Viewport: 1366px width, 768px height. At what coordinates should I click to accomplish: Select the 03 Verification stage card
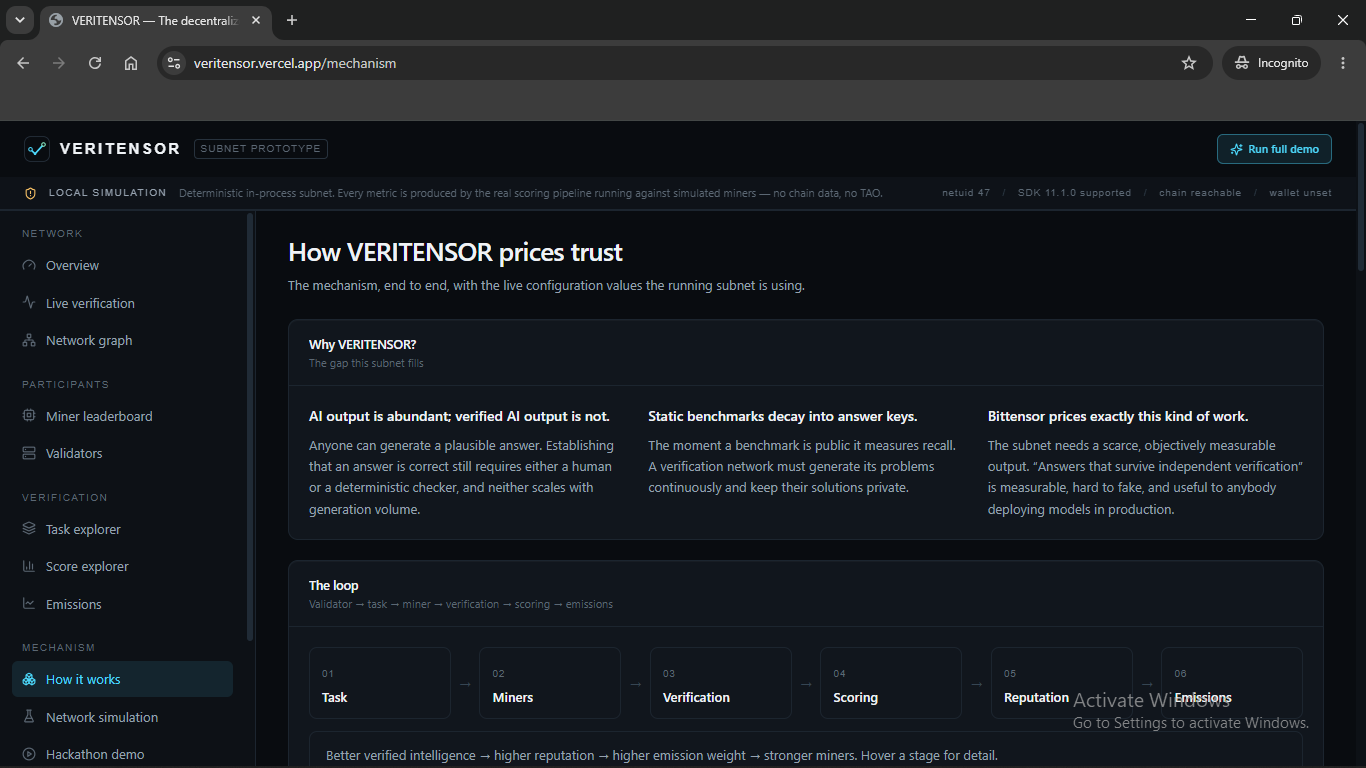coord(721,683)
